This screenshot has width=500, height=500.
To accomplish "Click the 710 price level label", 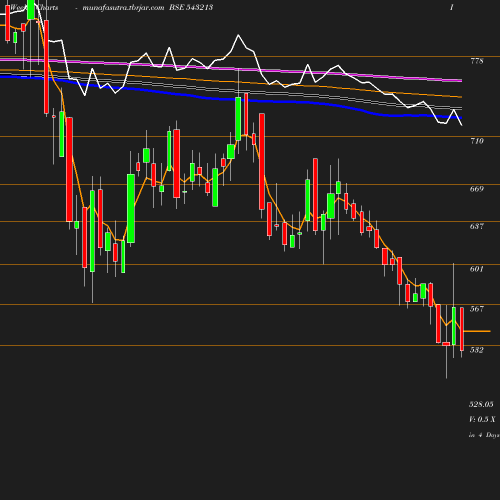I will [x=477, y=141].
